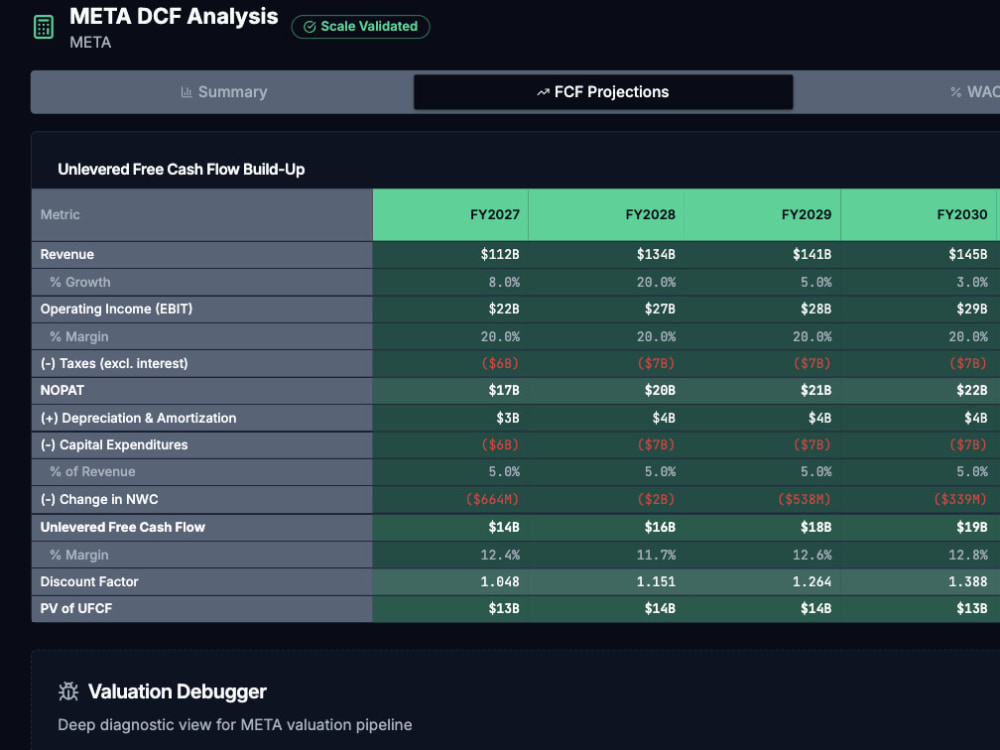Screen dimensions: 1000x750
Task: Click the 8.0% growth value
Action: click(x=504, y=282)
